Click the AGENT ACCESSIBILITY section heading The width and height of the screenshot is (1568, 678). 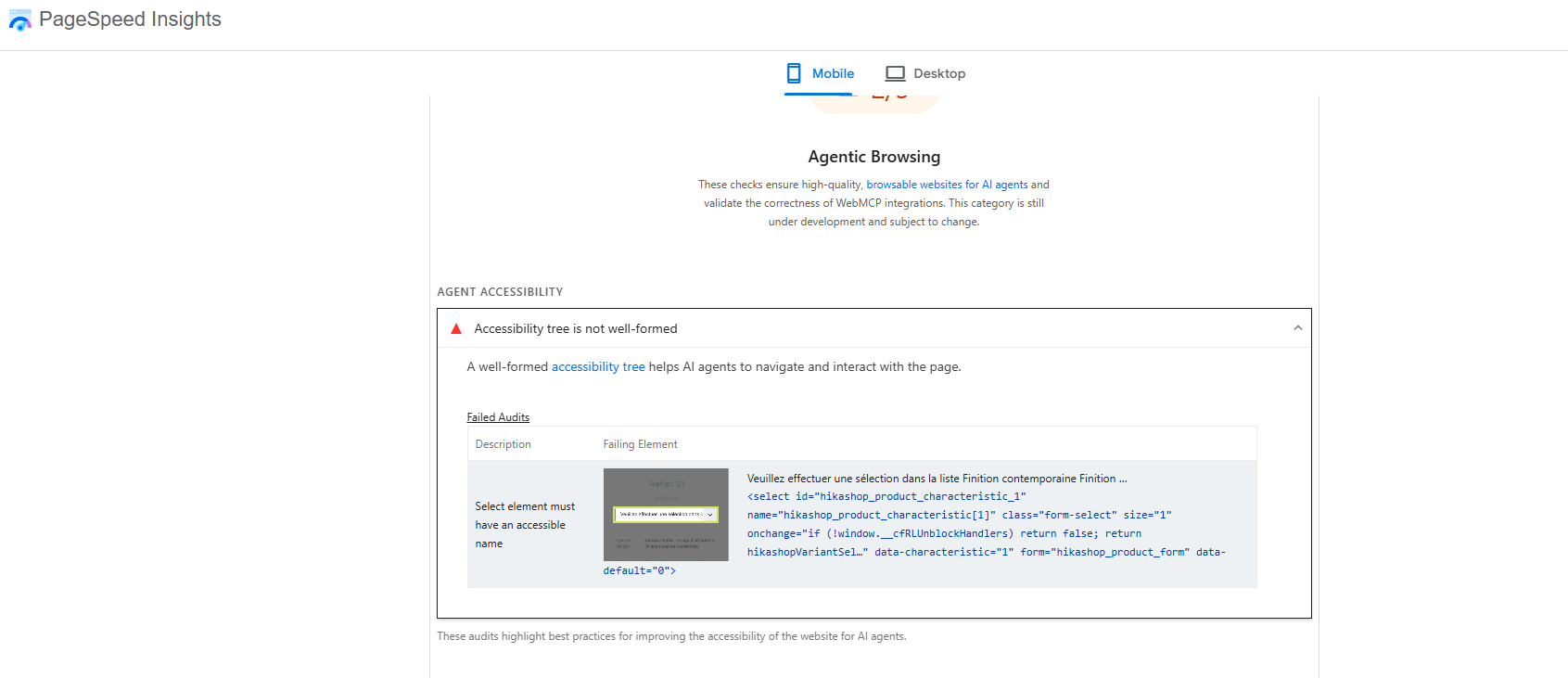(x=500, y=292)
